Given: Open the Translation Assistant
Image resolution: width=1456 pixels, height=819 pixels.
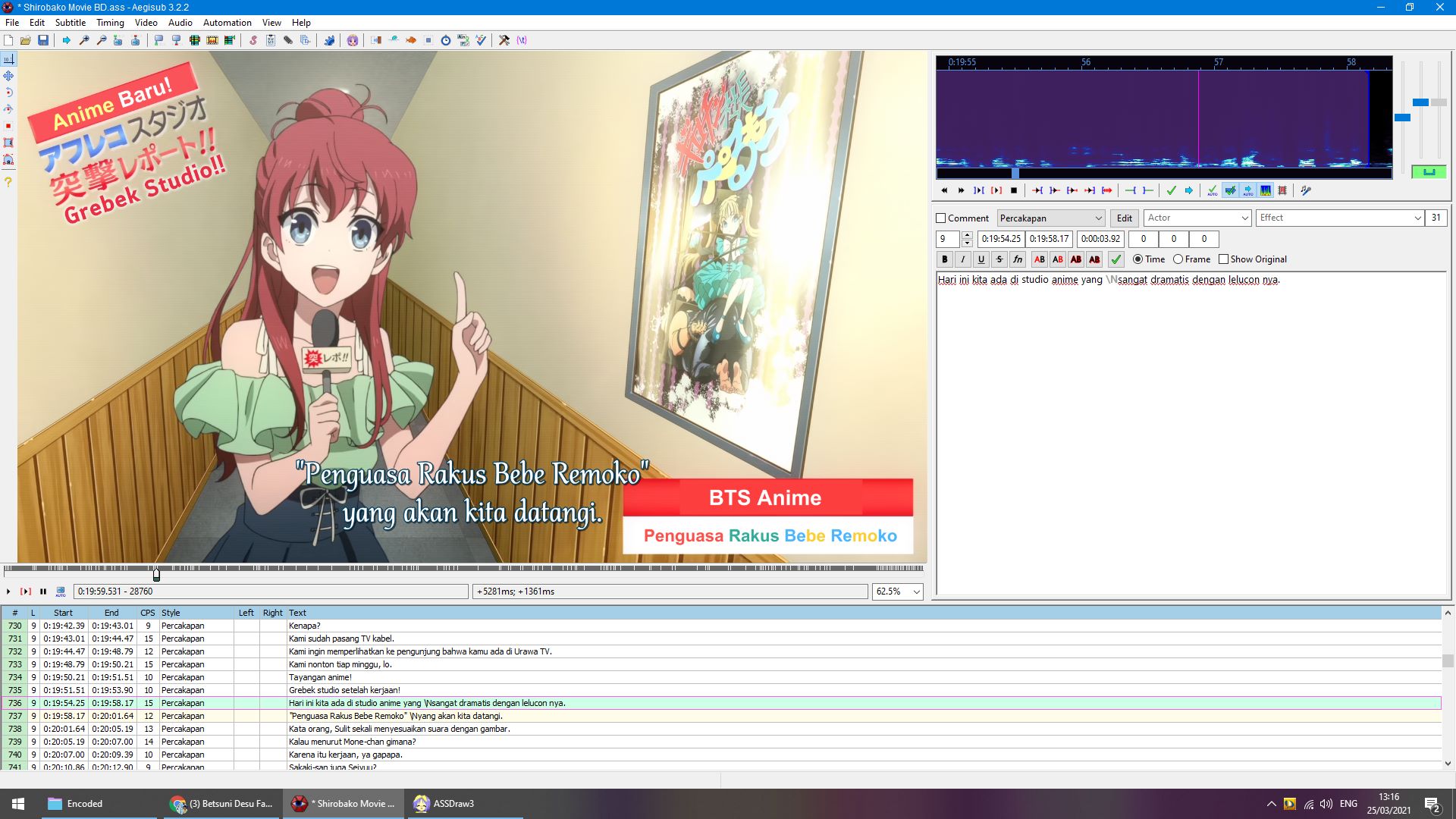Looking at the screenshot, I should [411, 40].
